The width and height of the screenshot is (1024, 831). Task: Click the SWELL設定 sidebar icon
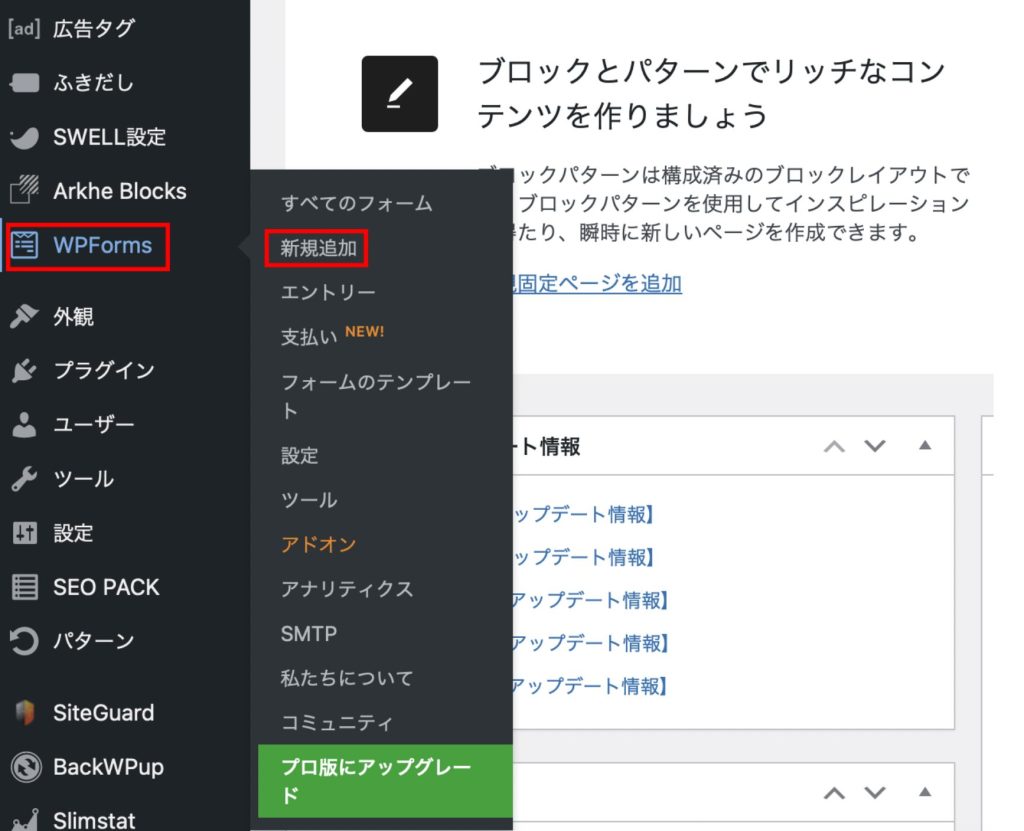coord(24,137)
